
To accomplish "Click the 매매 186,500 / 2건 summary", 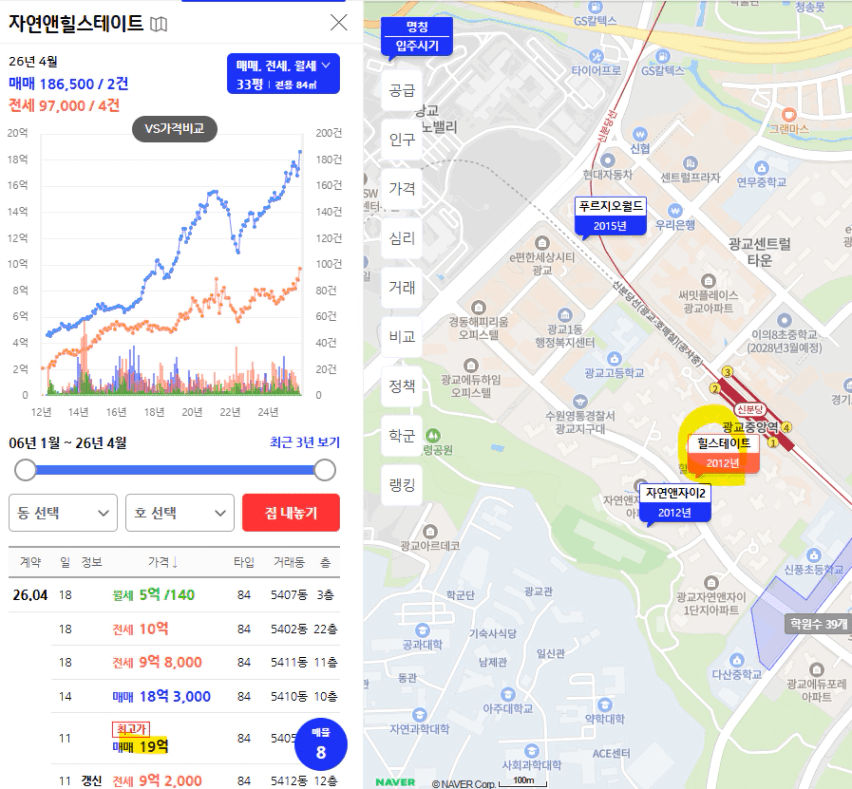I will coord(68,84).
